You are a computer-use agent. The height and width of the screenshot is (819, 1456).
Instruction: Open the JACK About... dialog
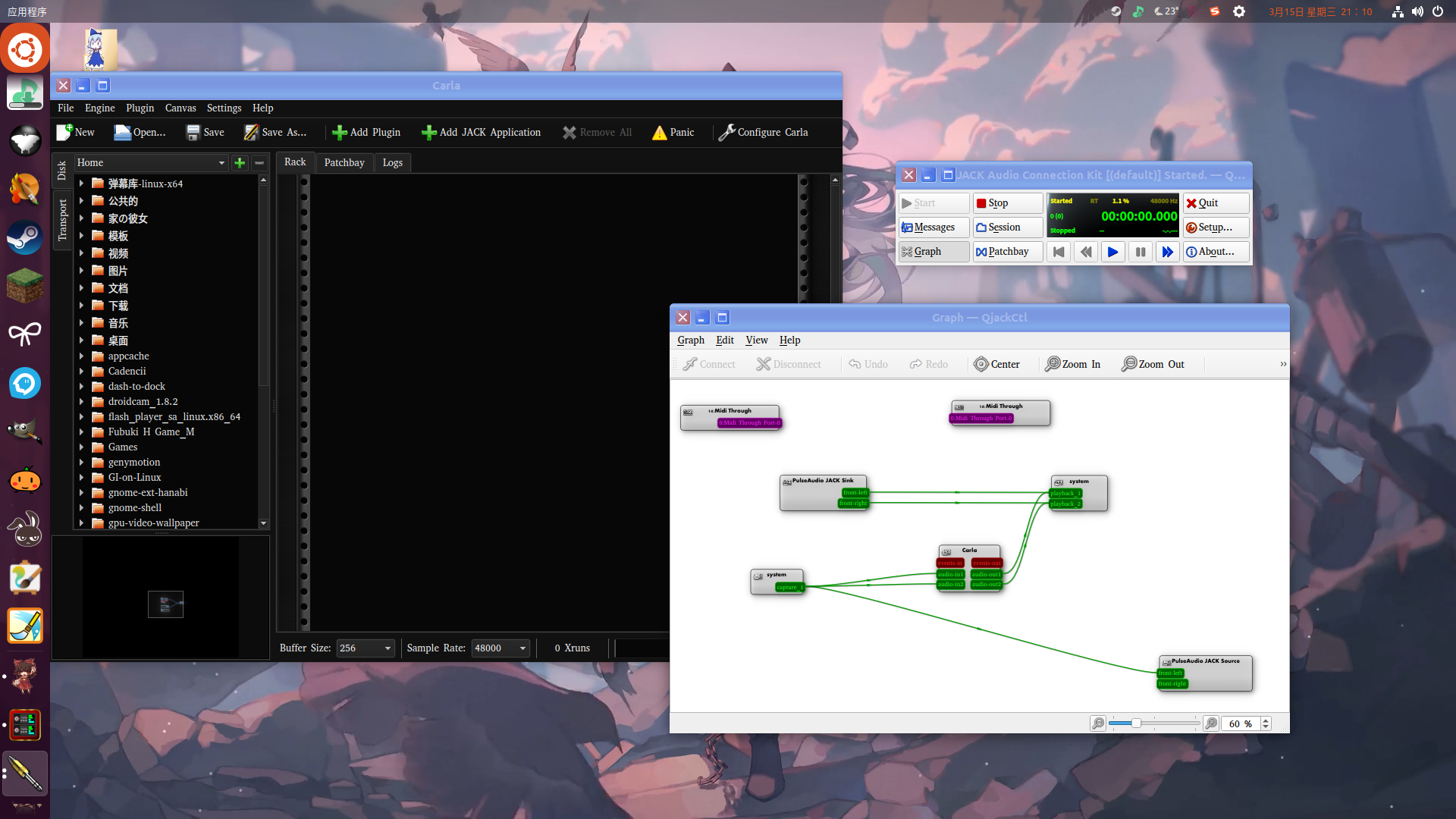pos(1216,252)
